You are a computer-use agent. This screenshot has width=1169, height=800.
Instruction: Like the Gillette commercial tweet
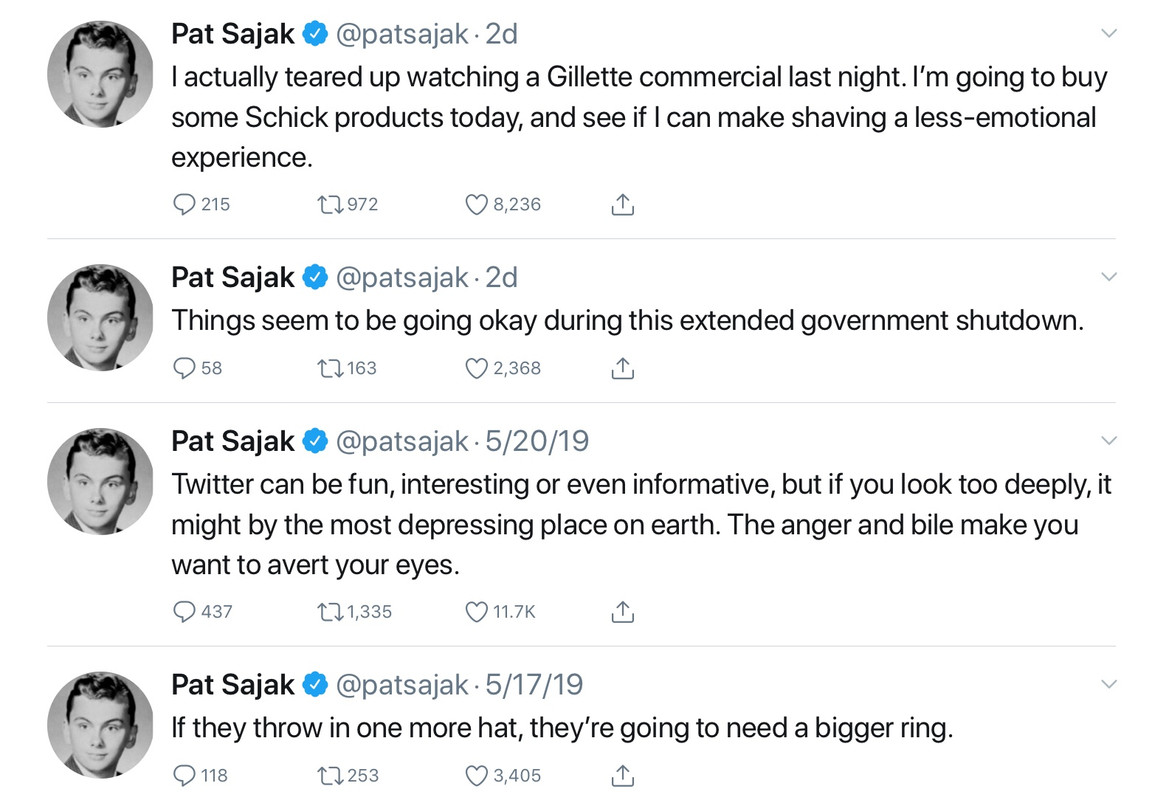point(477,204)
